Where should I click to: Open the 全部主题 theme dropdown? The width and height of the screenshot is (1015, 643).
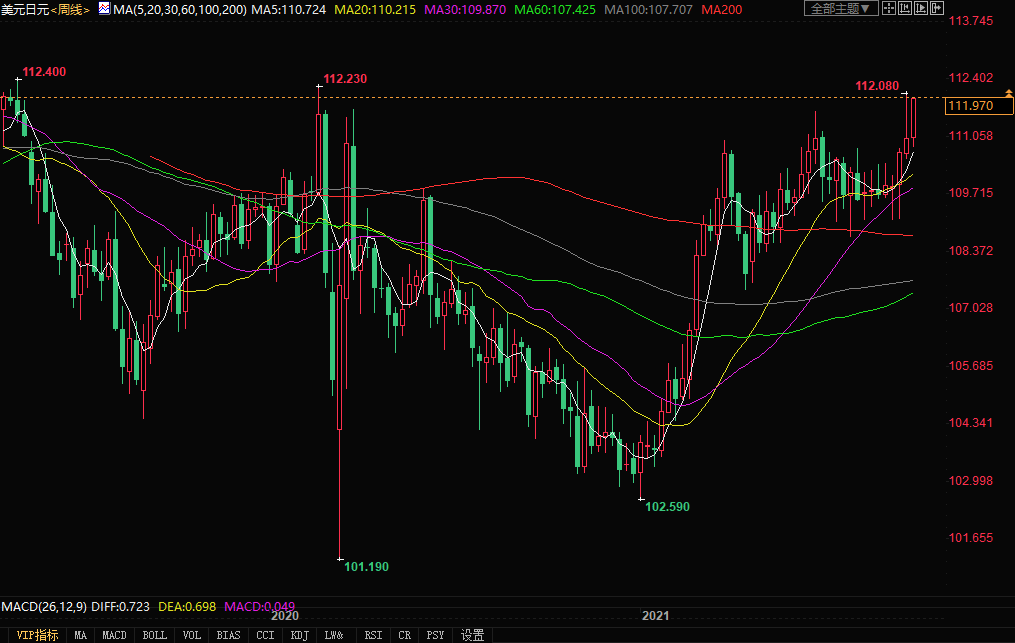click(x=841, y=8)
